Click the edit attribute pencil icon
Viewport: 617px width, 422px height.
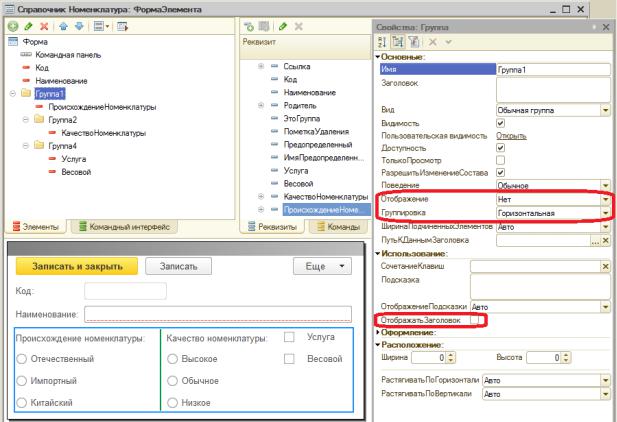click(x=283, y=26)
